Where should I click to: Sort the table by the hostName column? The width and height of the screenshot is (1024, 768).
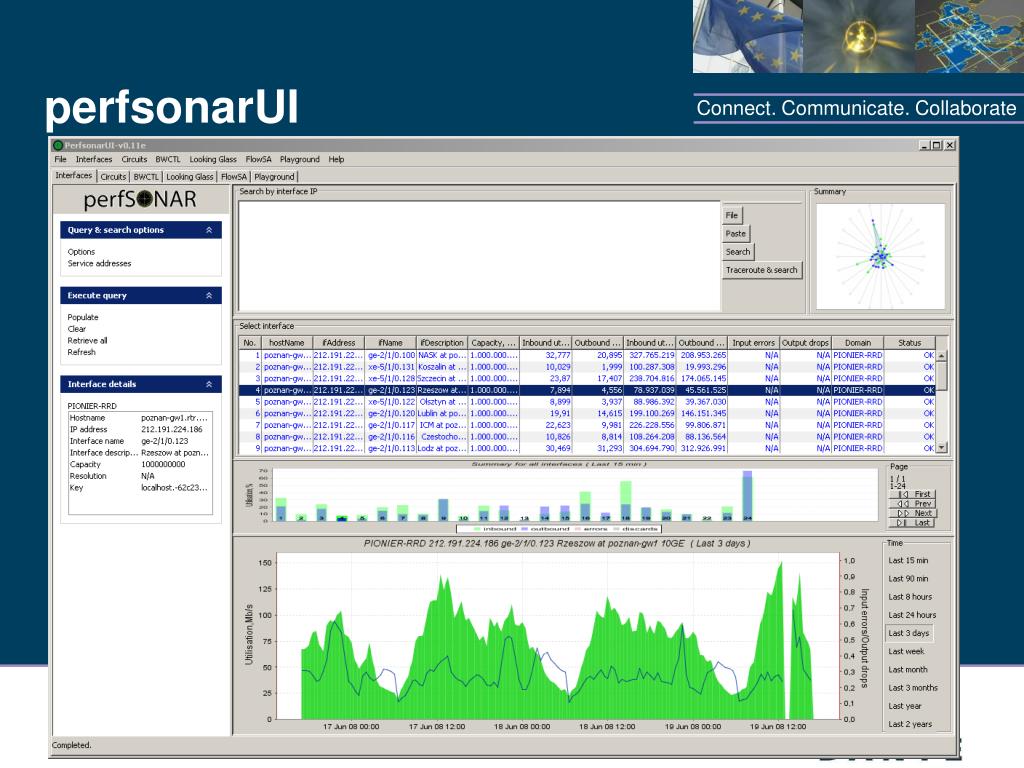tap(287, 343)
